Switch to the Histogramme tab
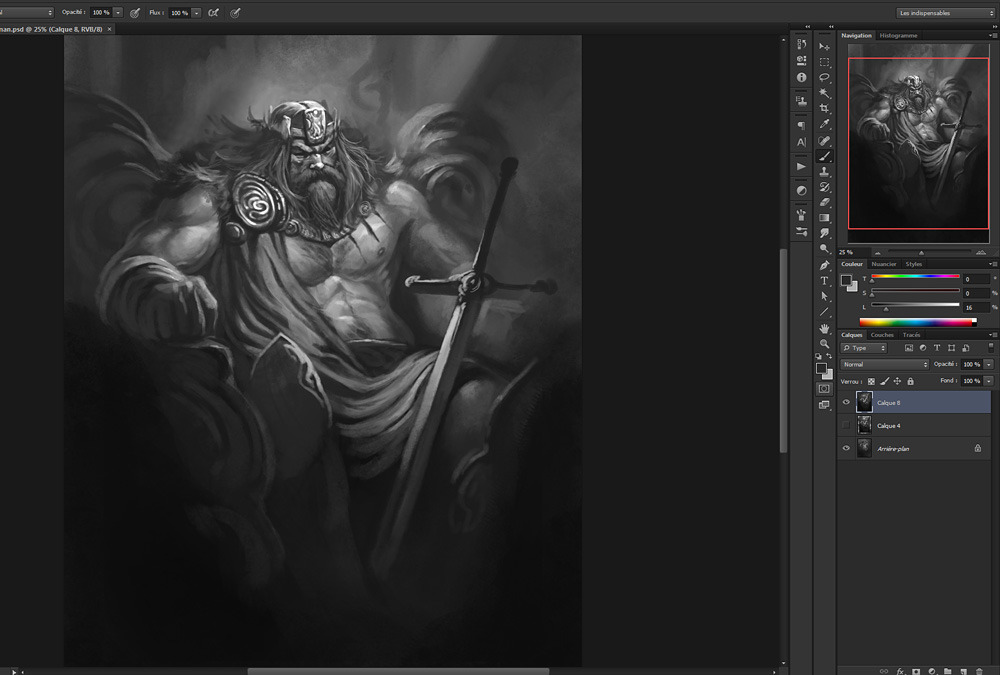Screen dimensions: 1000x675 point(898,36)
